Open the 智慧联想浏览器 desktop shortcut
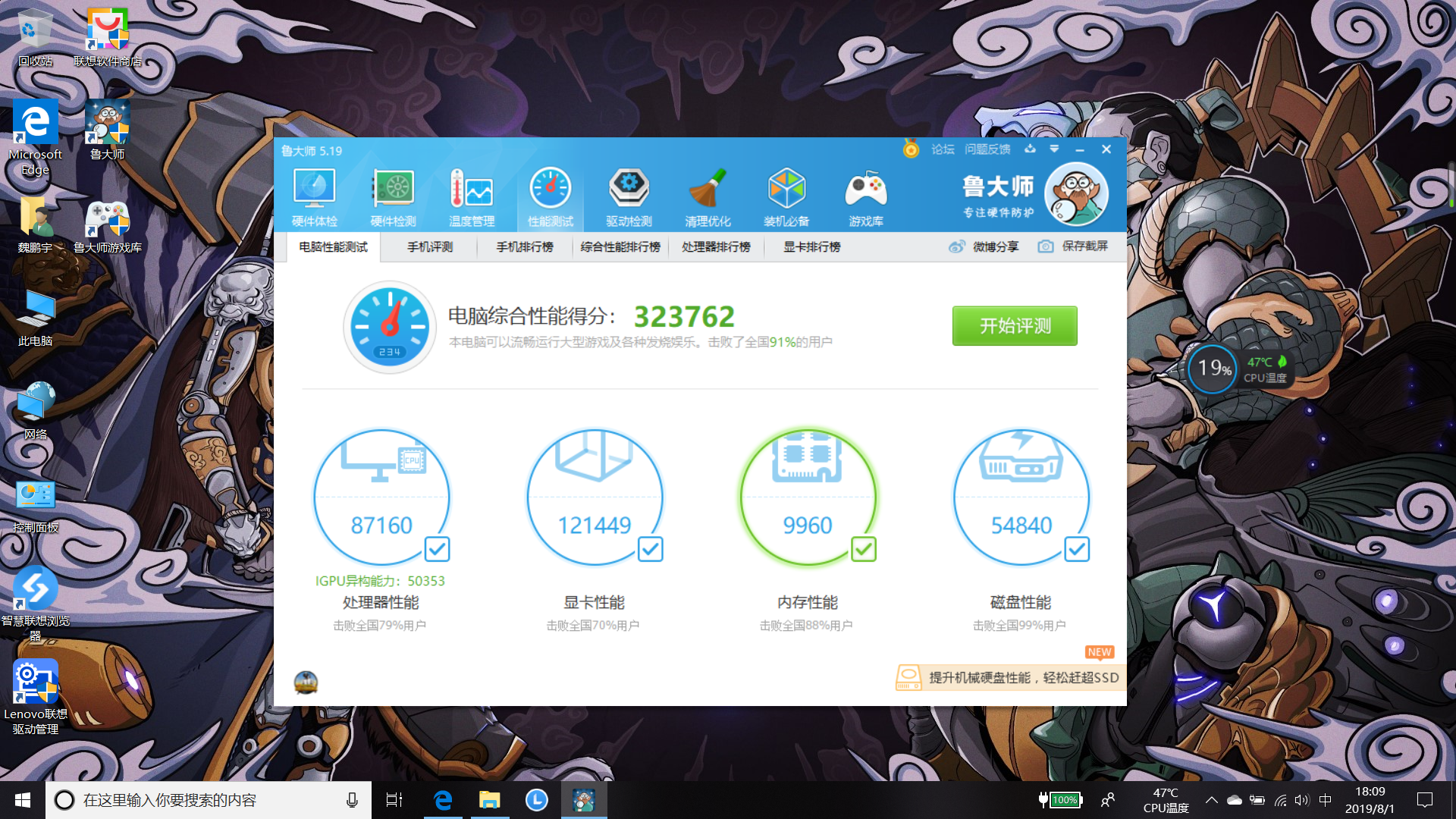This screenshot has width=1456, height=819. pos(35,604)
